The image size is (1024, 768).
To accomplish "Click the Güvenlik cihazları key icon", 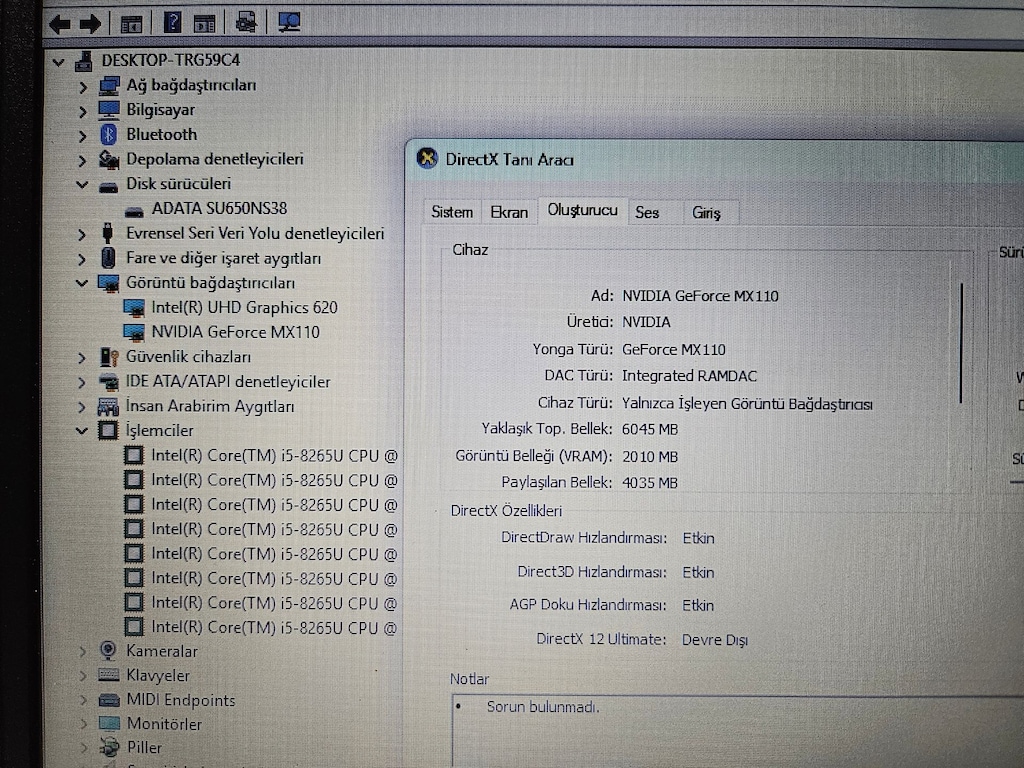I will click(x=108, y=357).
